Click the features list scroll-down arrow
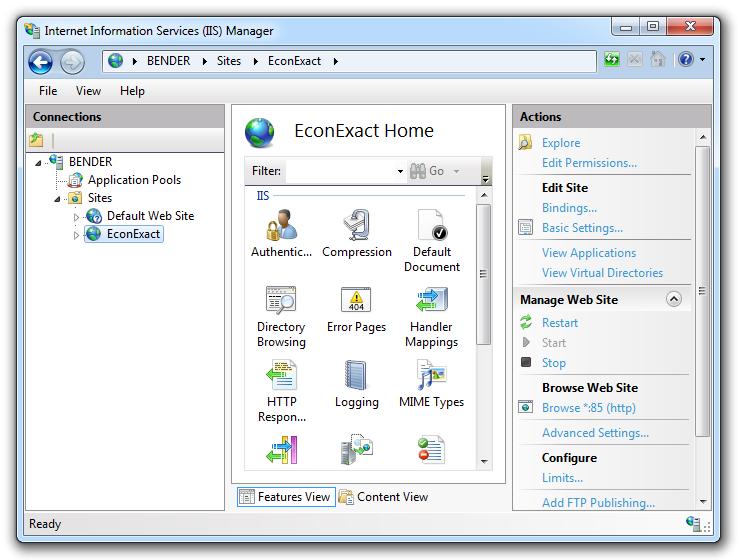This screenshot has height=560, width=739. [484, 461]
